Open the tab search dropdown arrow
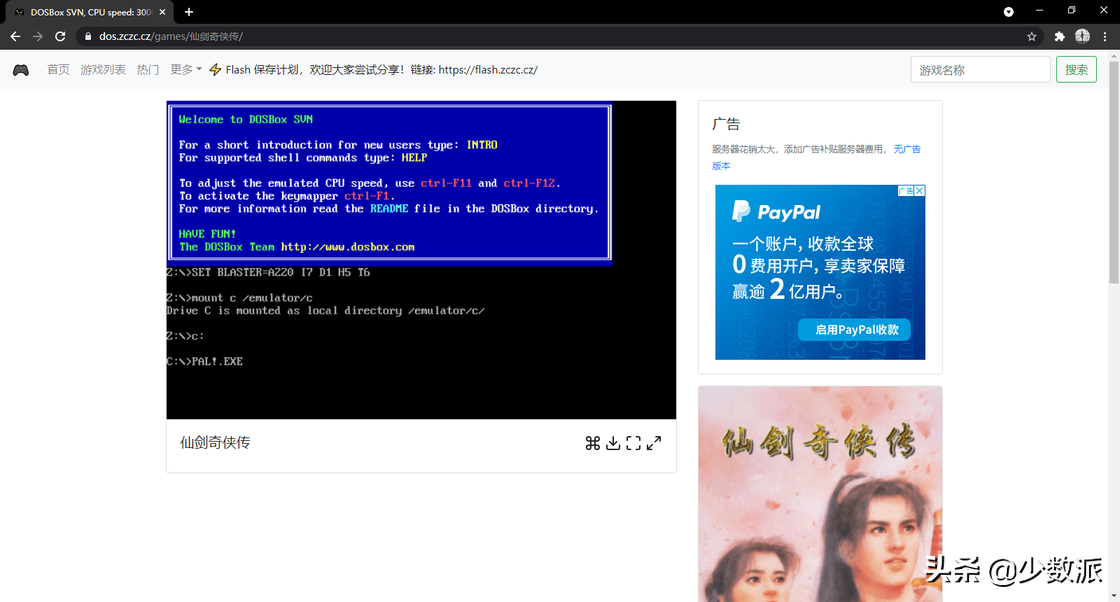This screenshot has height=602, width=1120. click(x=1009, y=11)
